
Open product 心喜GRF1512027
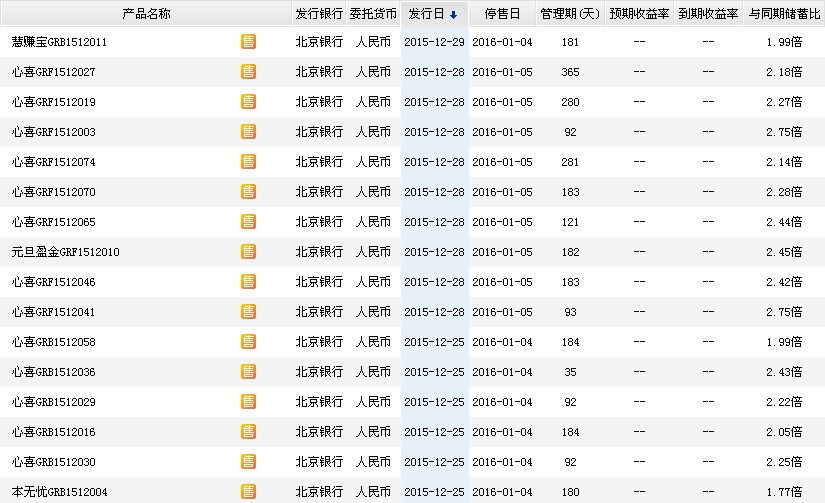click(x=54, y=72)
